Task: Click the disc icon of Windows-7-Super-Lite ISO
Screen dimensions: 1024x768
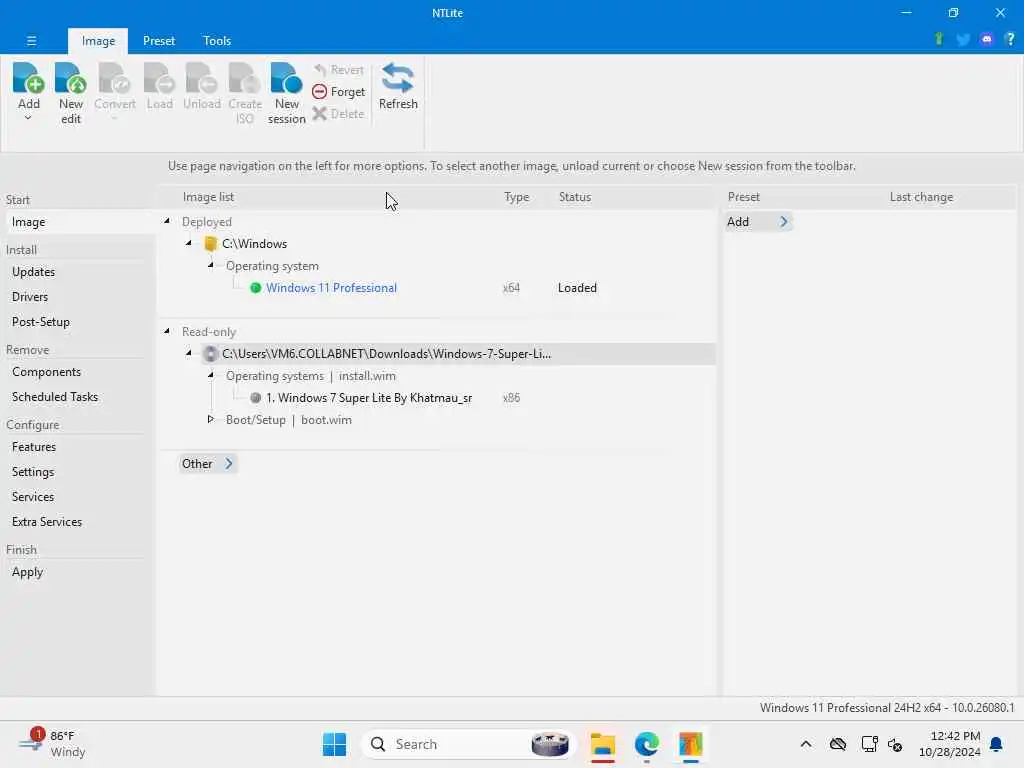Action: click(210, 354)
